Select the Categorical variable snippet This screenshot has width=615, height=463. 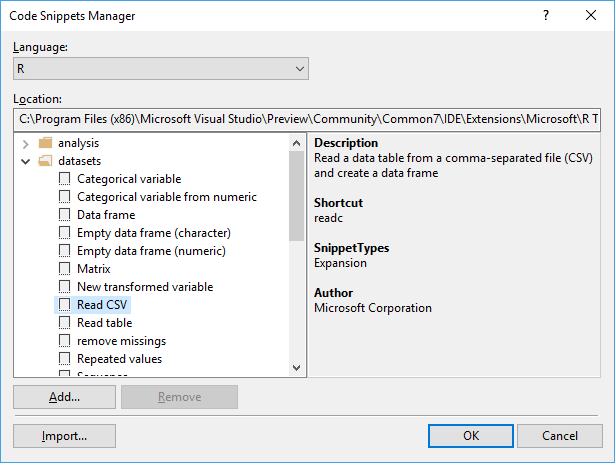tap(128, 179)
